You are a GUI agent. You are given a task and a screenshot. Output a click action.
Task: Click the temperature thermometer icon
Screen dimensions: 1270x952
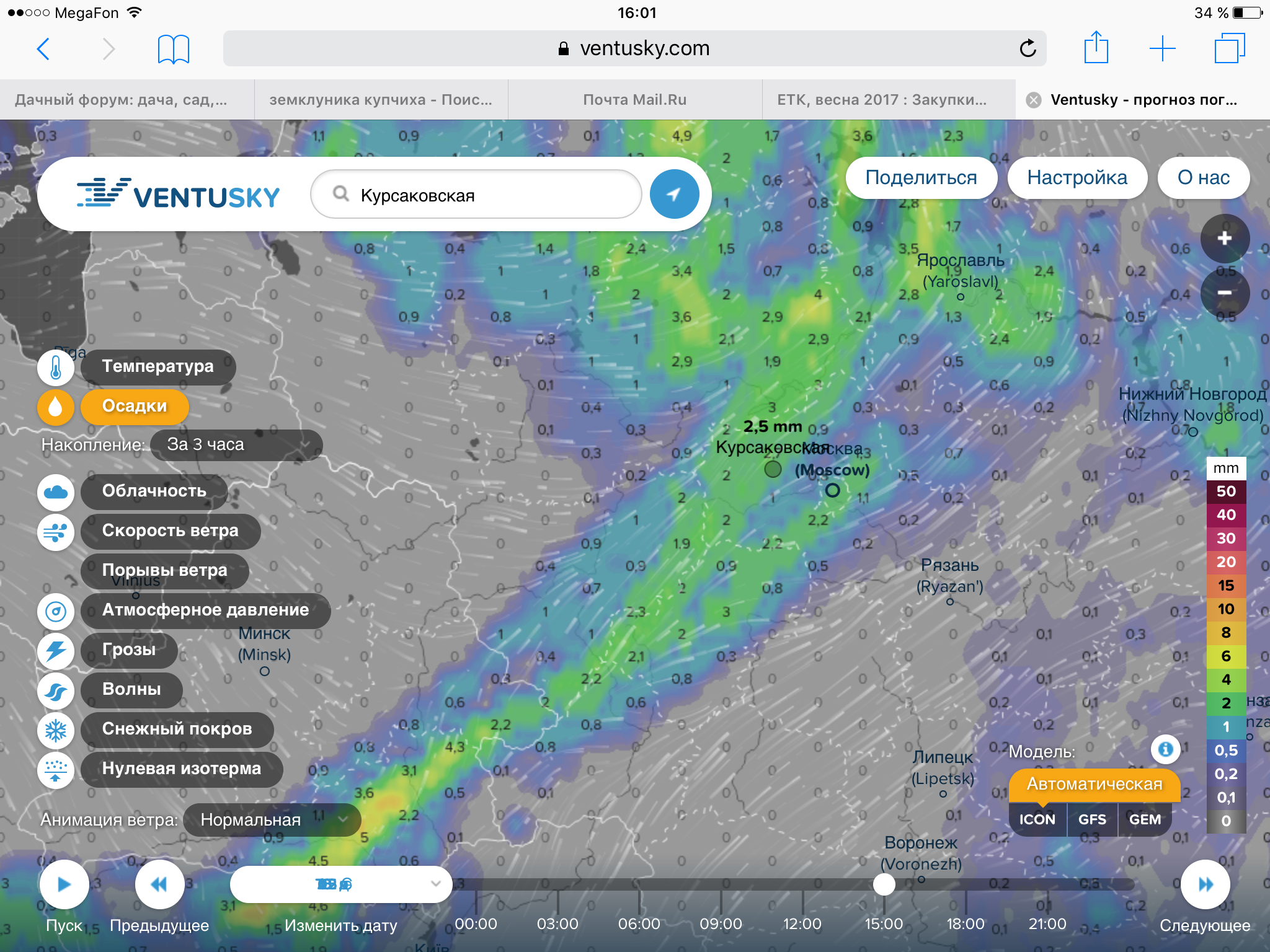click(56, 367)
